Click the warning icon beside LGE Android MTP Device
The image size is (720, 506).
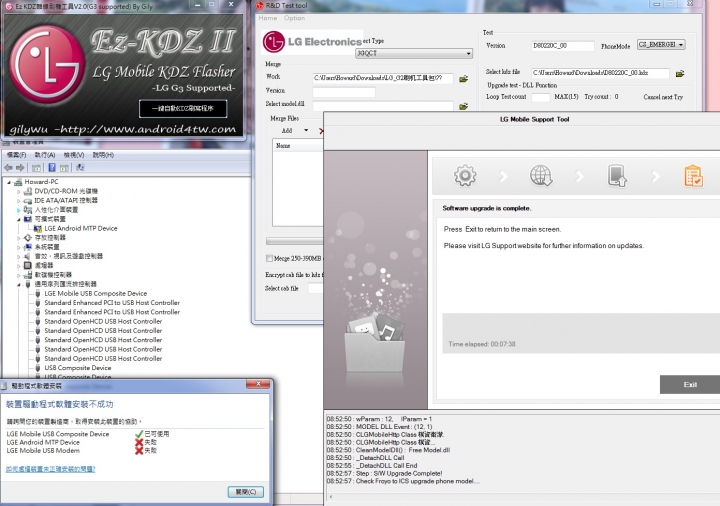point(38,228)
